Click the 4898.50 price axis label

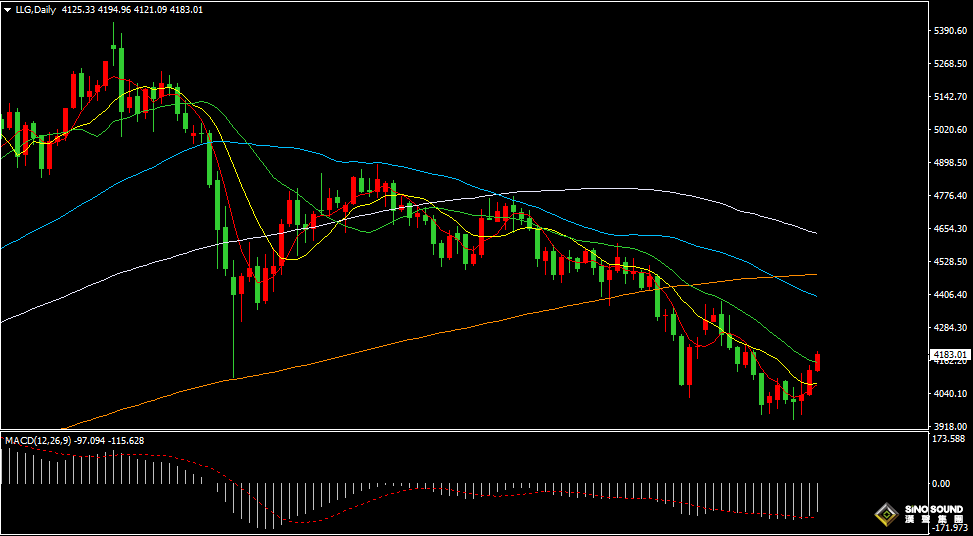950,163
